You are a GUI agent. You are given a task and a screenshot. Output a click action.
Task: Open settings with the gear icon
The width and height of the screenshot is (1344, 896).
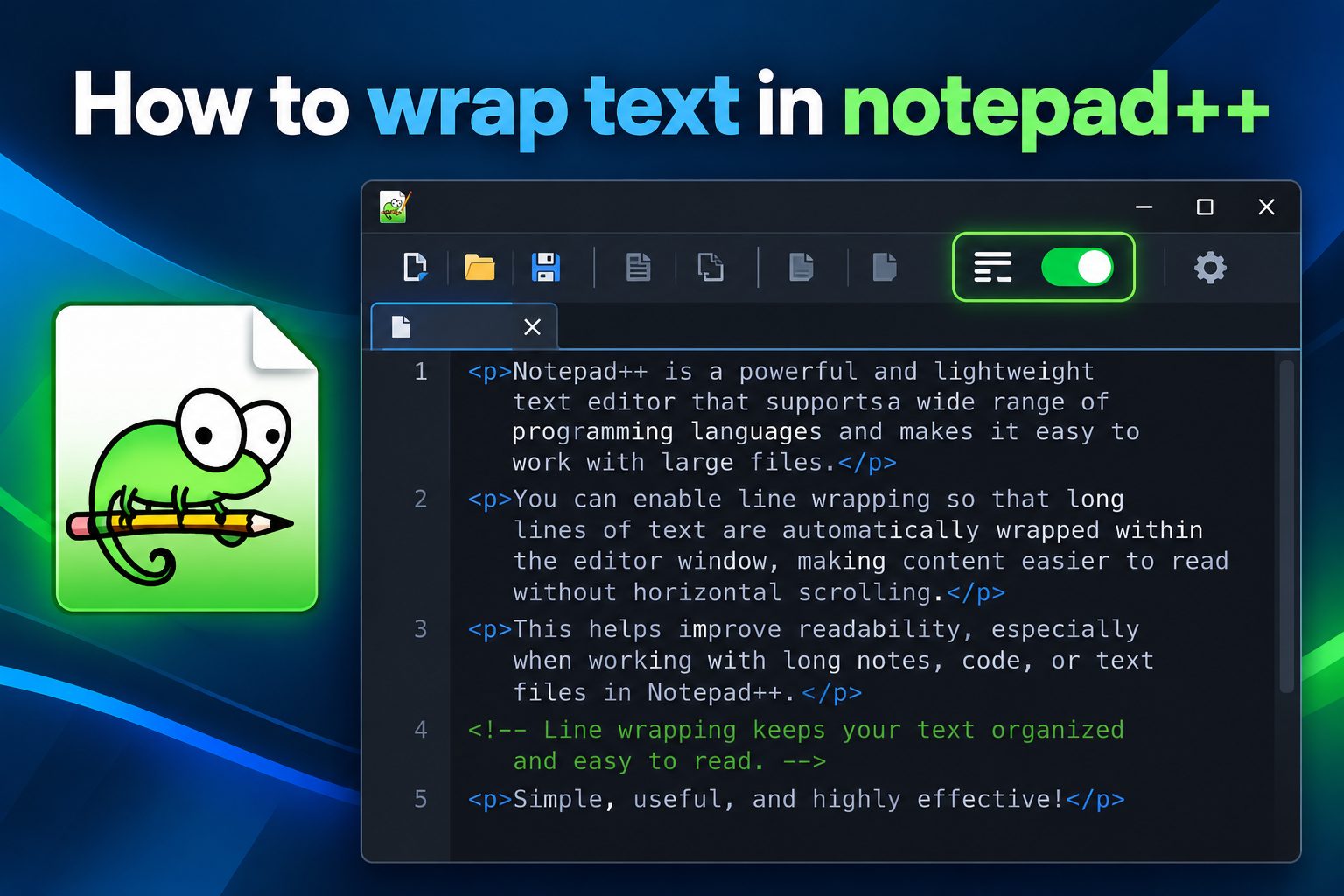tap(1210, 267)
